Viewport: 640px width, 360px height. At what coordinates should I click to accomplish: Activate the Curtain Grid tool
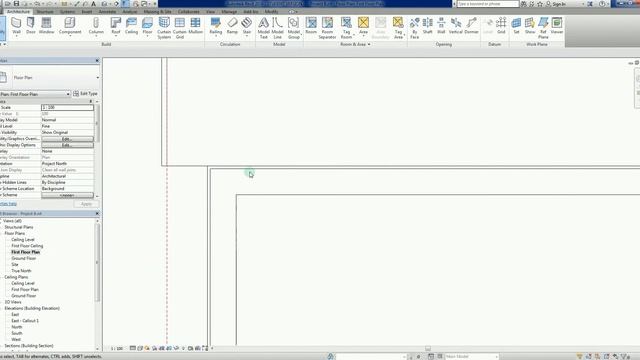click(x=180, y=28)
